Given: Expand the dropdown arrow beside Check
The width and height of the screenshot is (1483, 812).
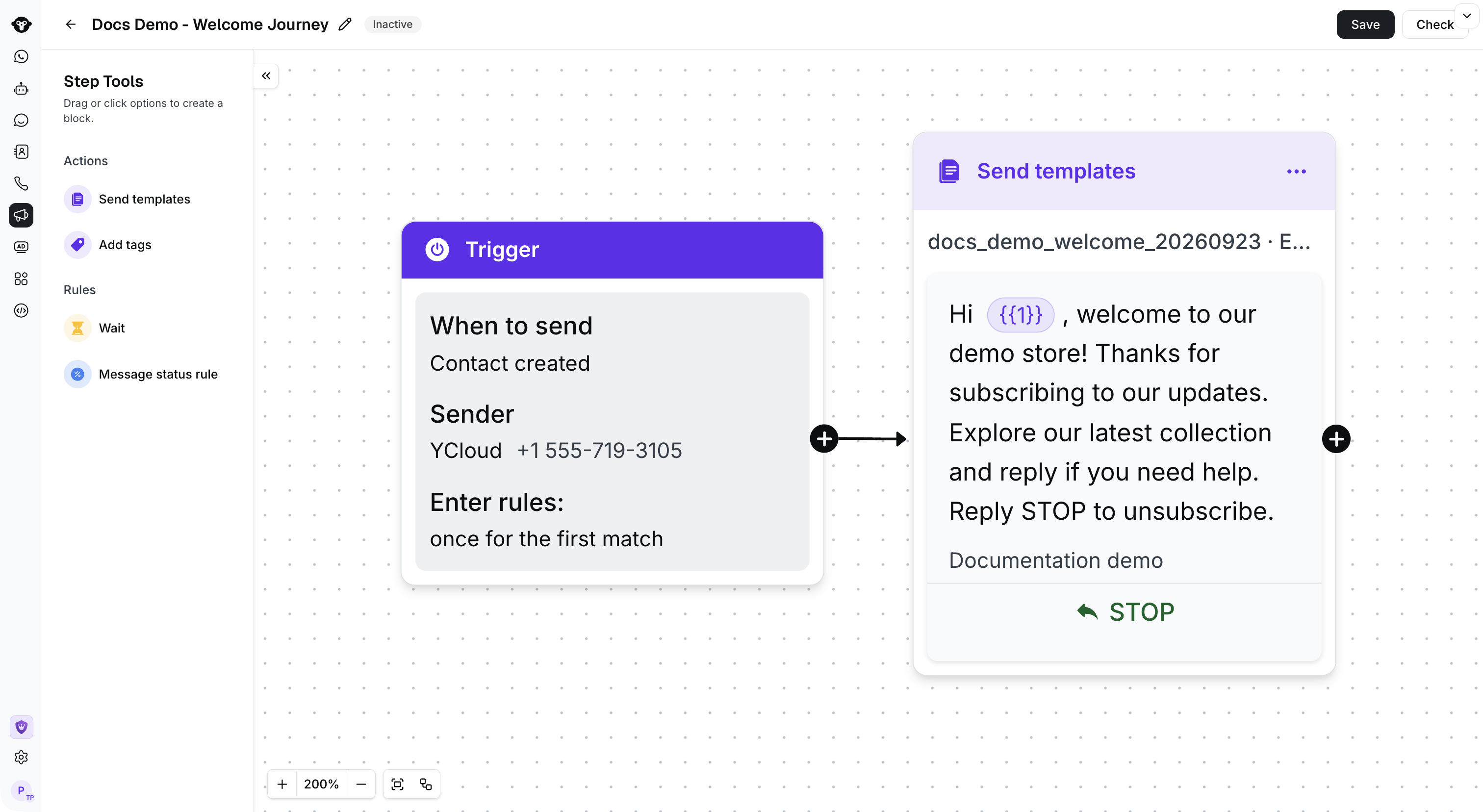Looking at the screenshot, I should click(x=1467, y=16).
